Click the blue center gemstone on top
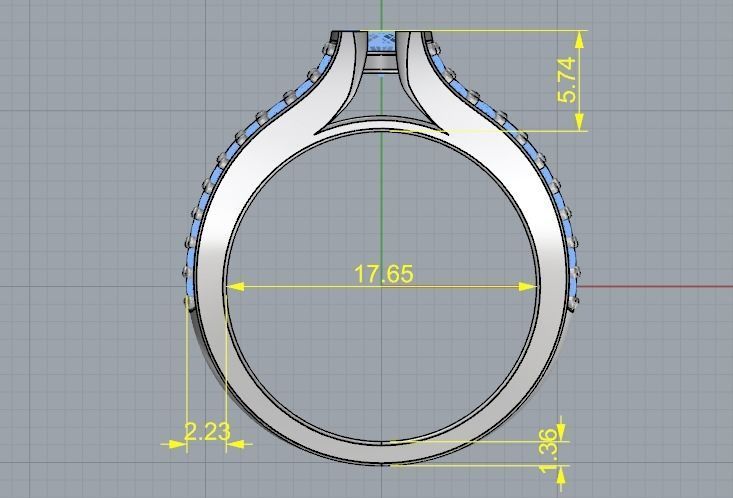Viewport: 733px width, 498px height. 382,43
